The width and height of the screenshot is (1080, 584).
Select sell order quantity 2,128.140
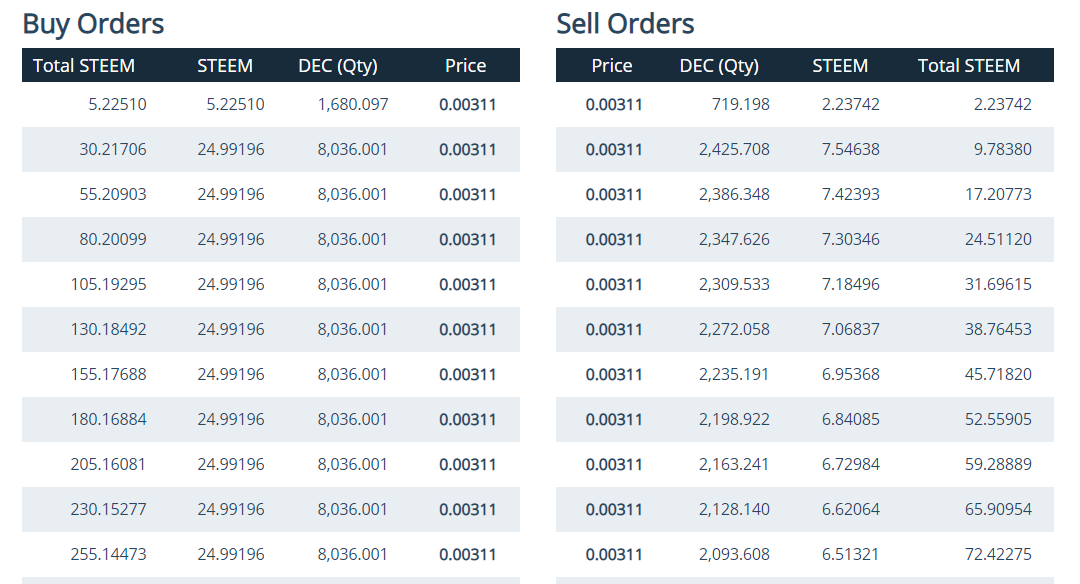pyautogui.click(x=734, y=510)
